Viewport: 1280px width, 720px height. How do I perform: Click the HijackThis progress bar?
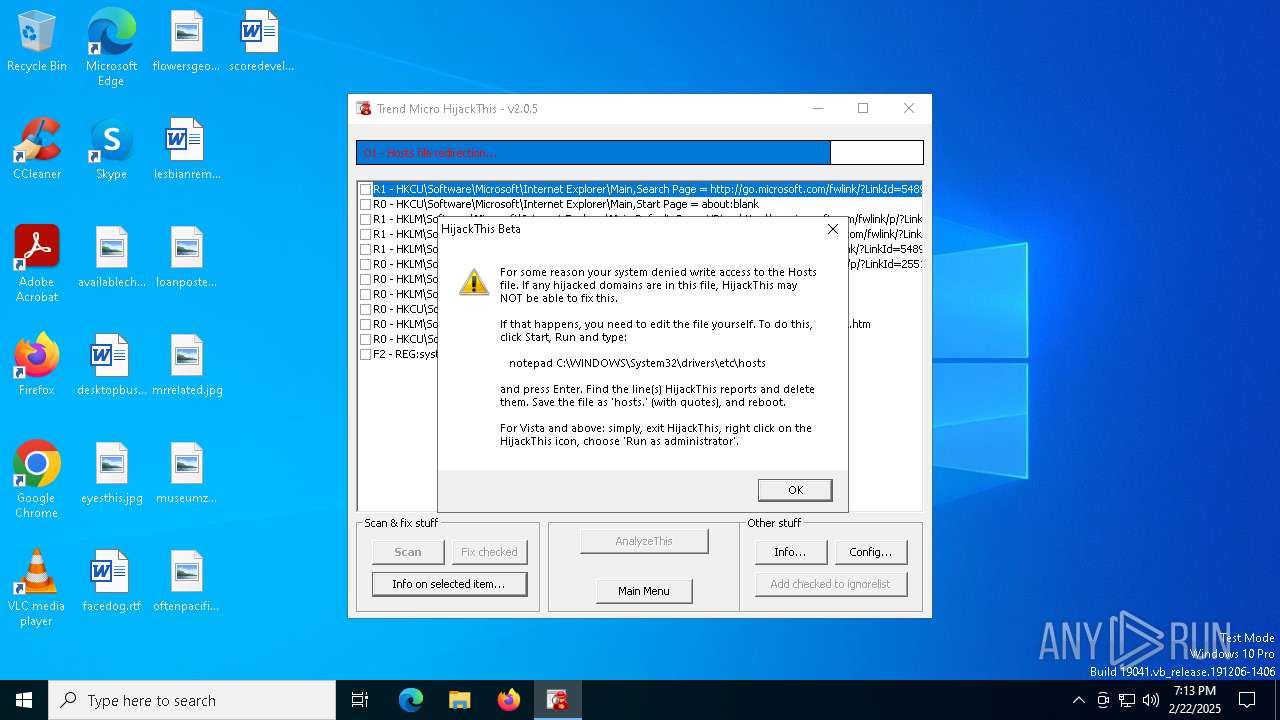point(640,153)
